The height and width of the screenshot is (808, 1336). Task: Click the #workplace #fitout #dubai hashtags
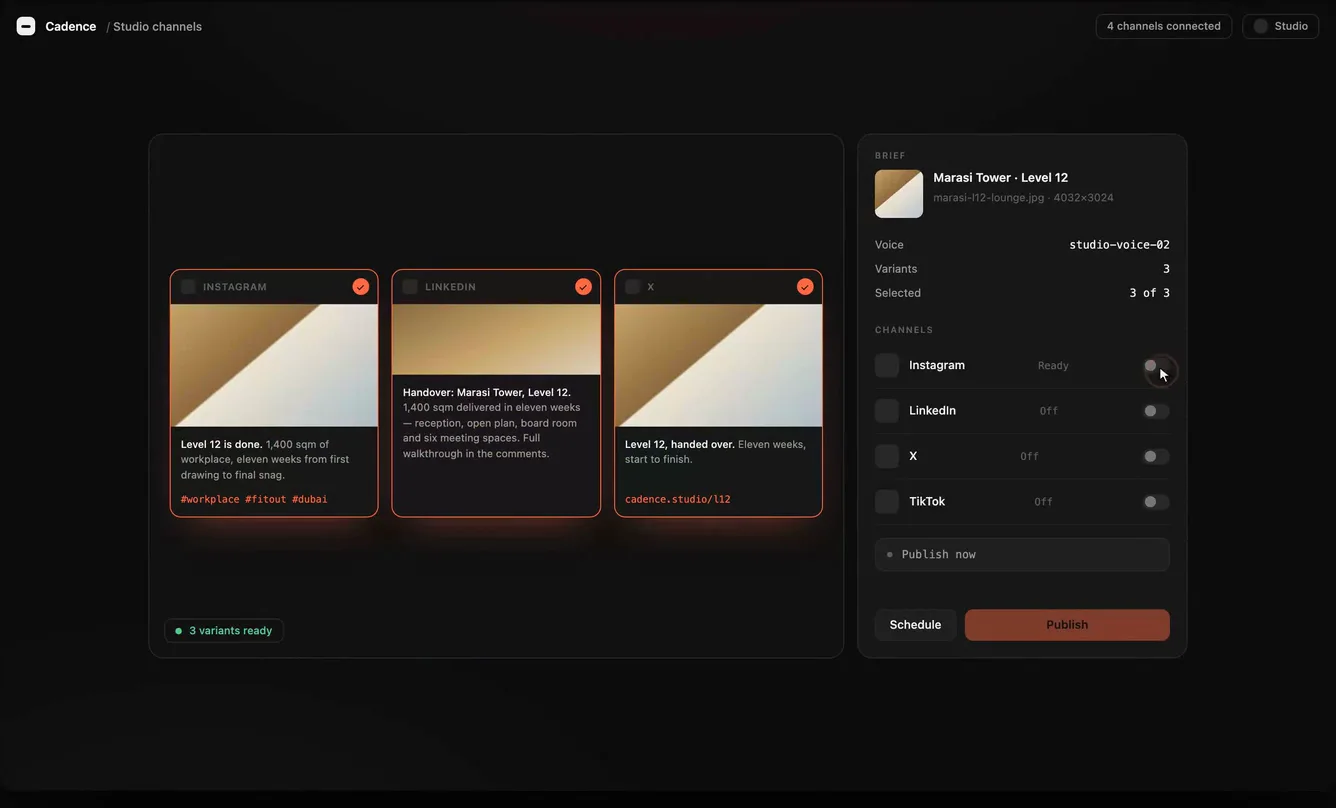[254, 499]
